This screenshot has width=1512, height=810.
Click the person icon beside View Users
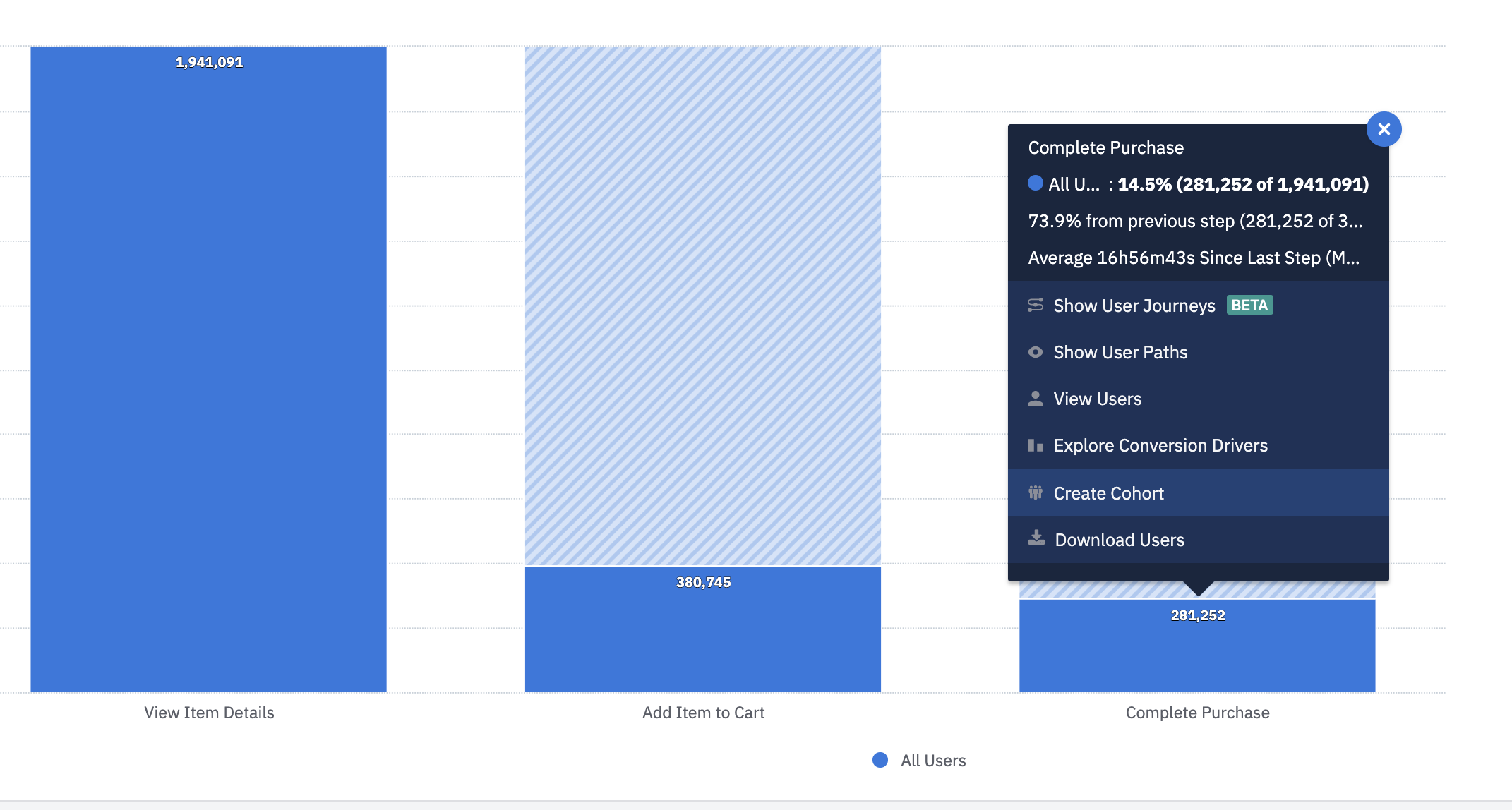tap(1036, 399)
